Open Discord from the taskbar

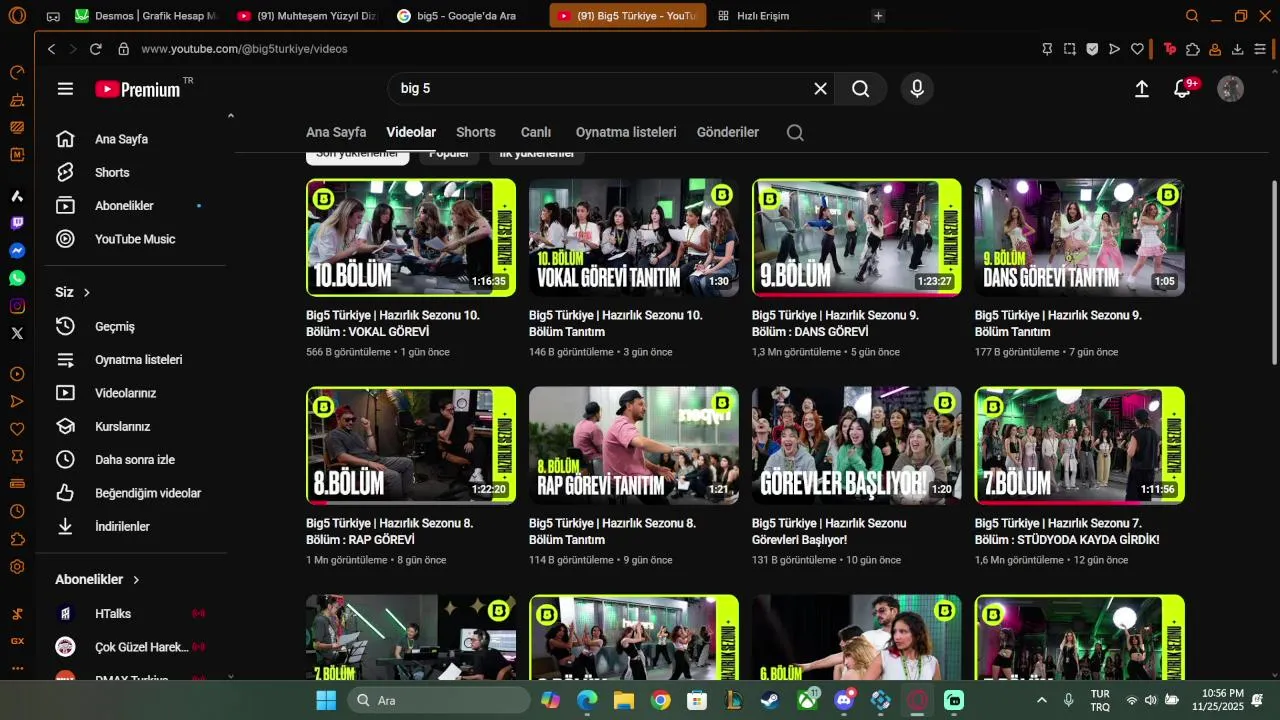[845, 701]
